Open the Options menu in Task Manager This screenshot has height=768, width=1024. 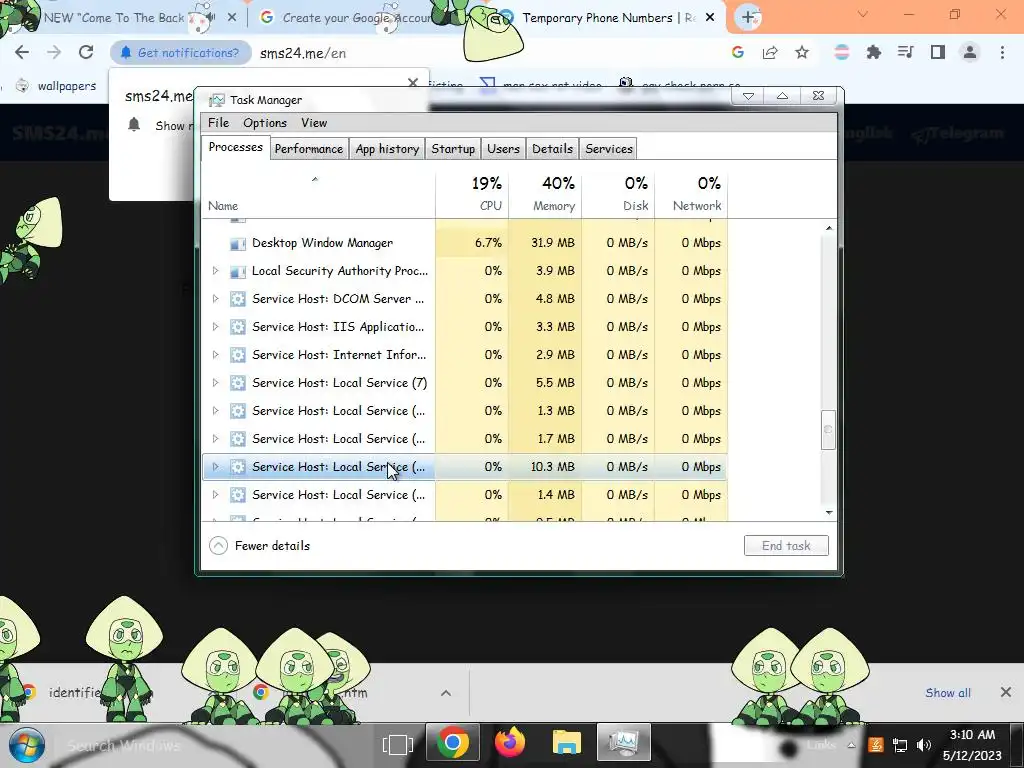click(x=264, y=123)
